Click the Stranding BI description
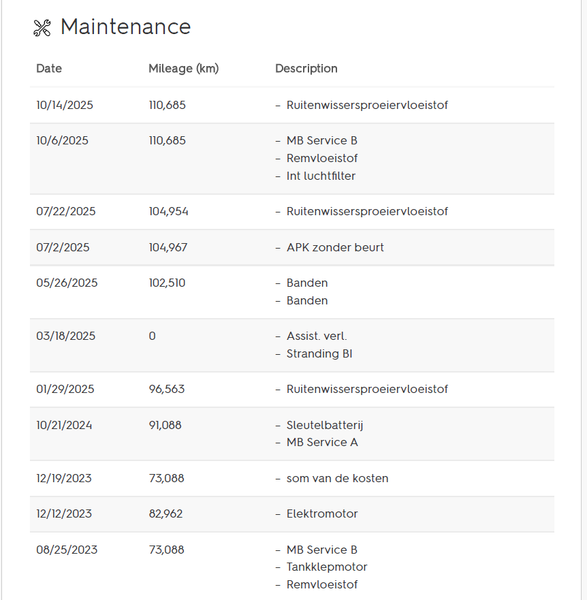This screenshot has width=587, height=600. click(x=319, y=354)
